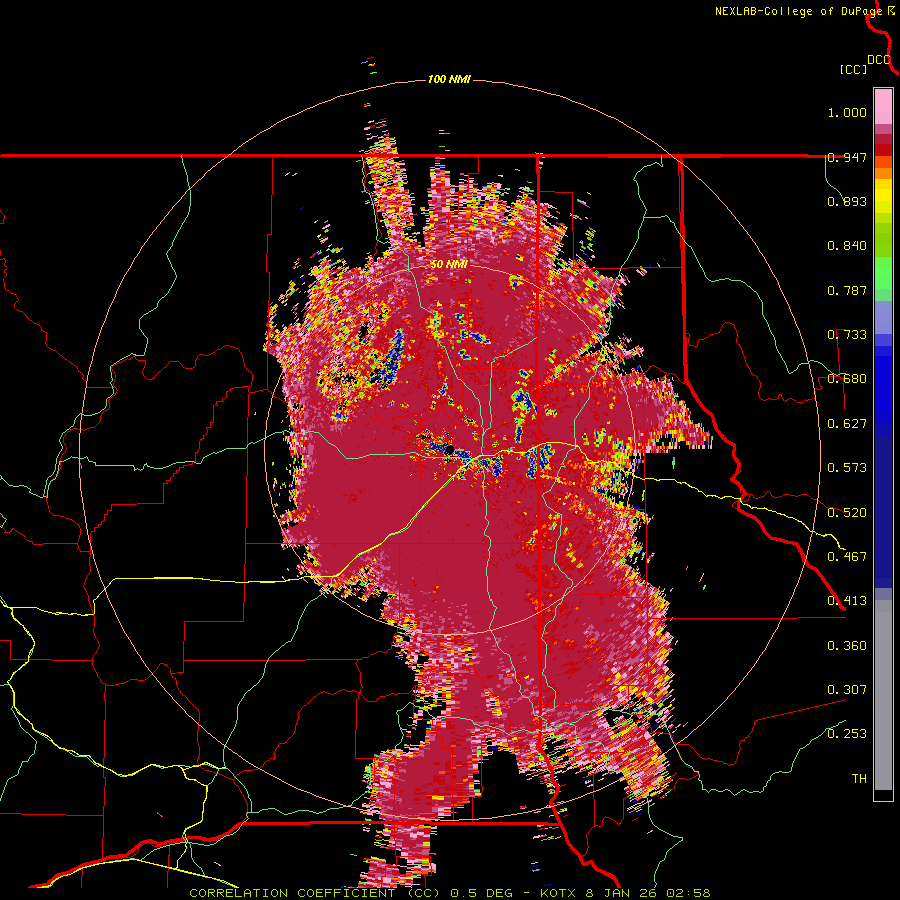Click the 0.573 legend value
900x900 pixels.
[x=847, y=468]
